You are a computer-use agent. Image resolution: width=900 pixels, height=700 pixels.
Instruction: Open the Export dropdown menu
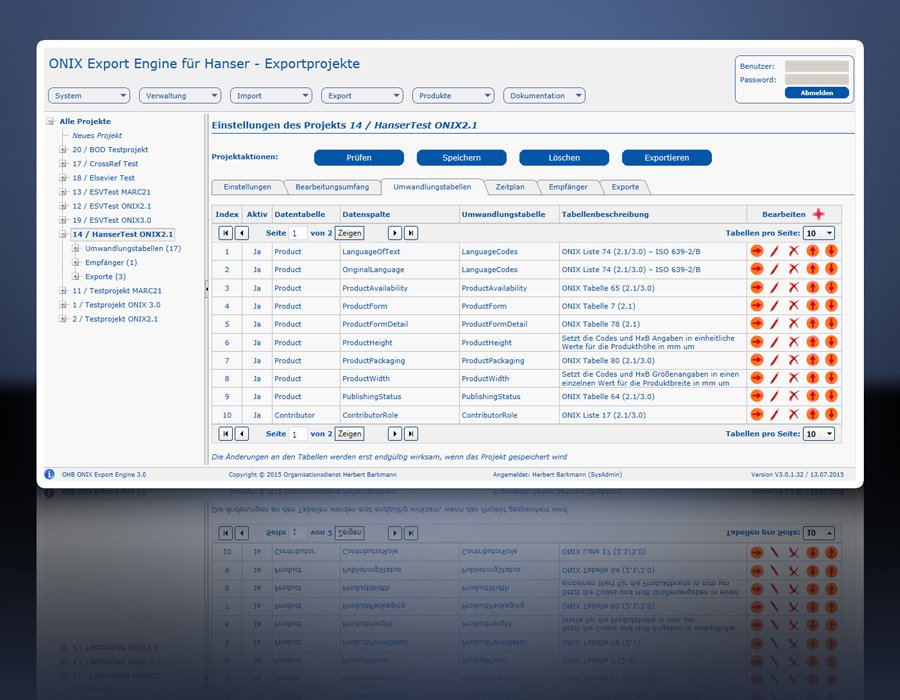(x=362, y=96)
